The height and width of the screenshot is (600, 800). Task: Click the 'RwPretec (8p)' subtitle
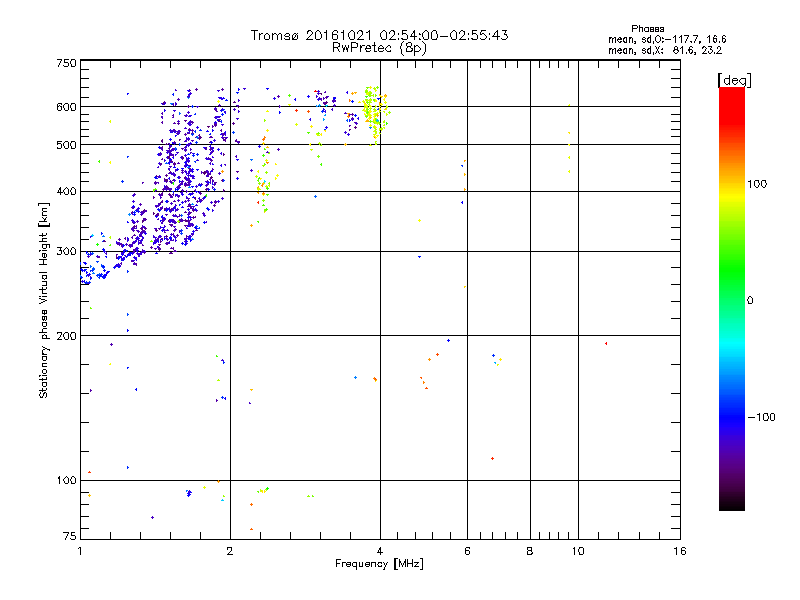coord(379,48)
